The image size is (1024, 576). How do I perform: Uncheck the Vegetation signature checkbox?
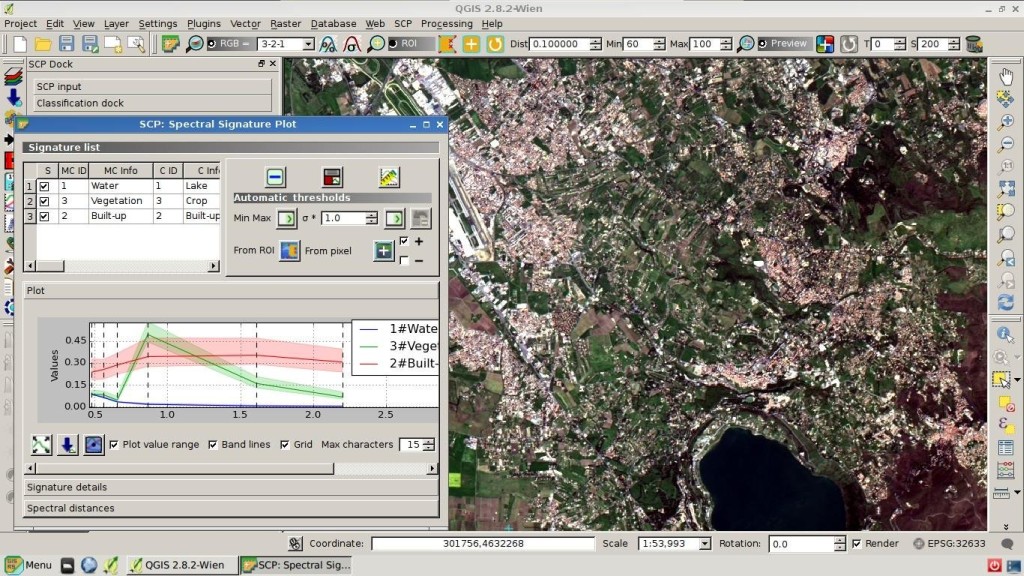tap(44, 201)
